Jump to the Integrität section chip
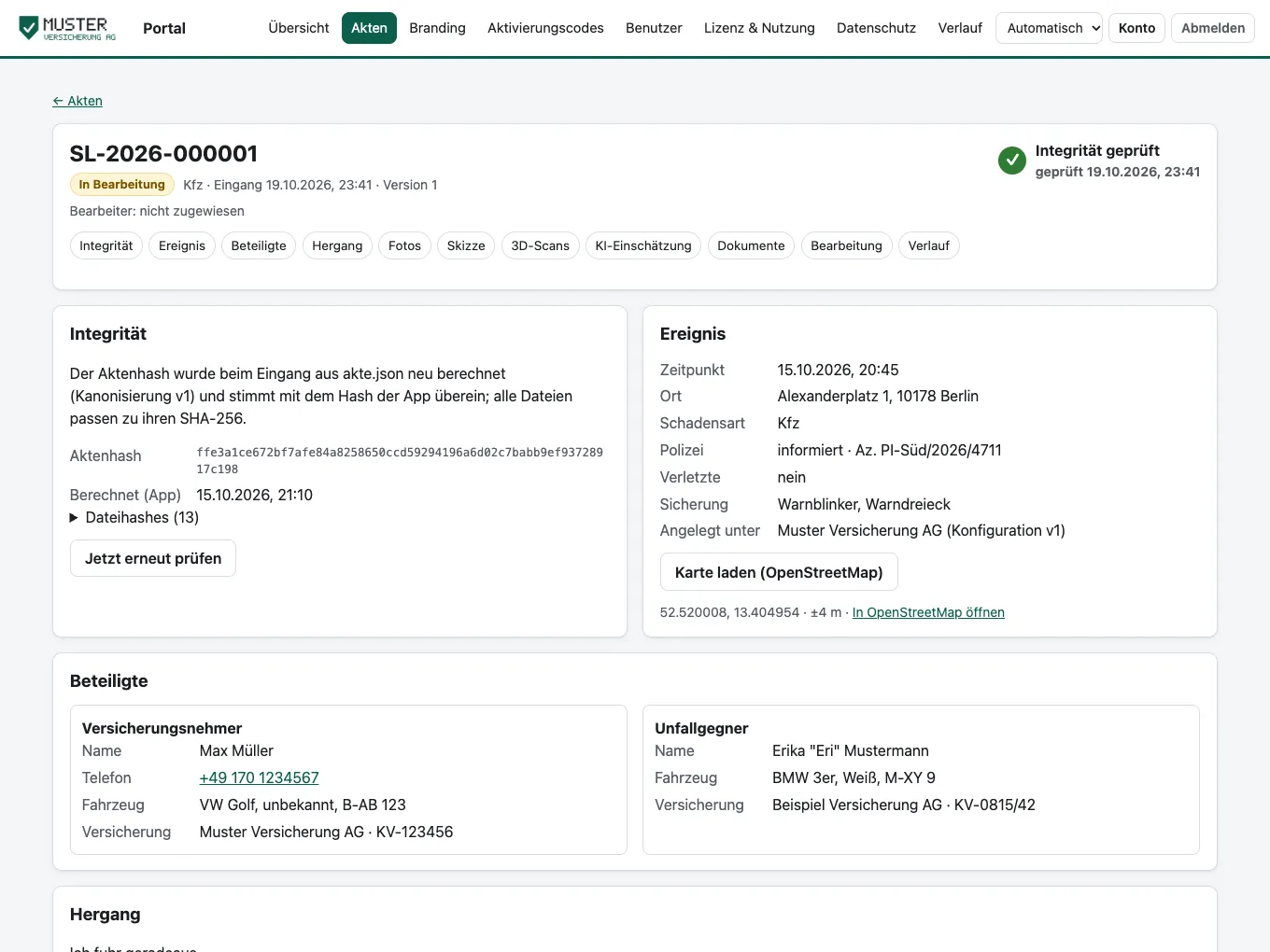The height and width of the screenshot is (952, 1270). [x=106, y=245]
